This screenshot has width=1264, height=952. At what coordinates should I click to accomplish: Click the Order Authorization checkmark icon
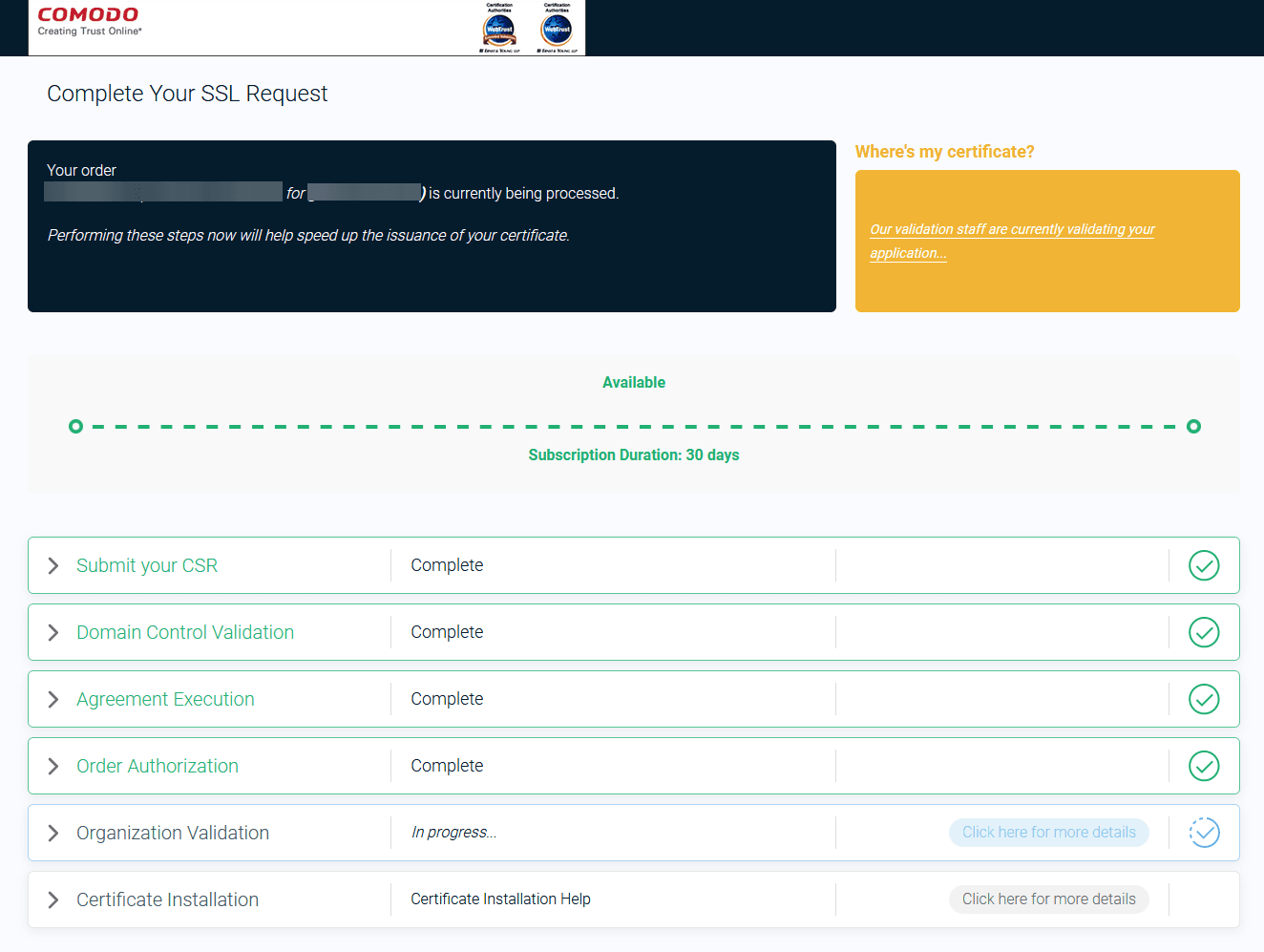tap(1204, 766)
